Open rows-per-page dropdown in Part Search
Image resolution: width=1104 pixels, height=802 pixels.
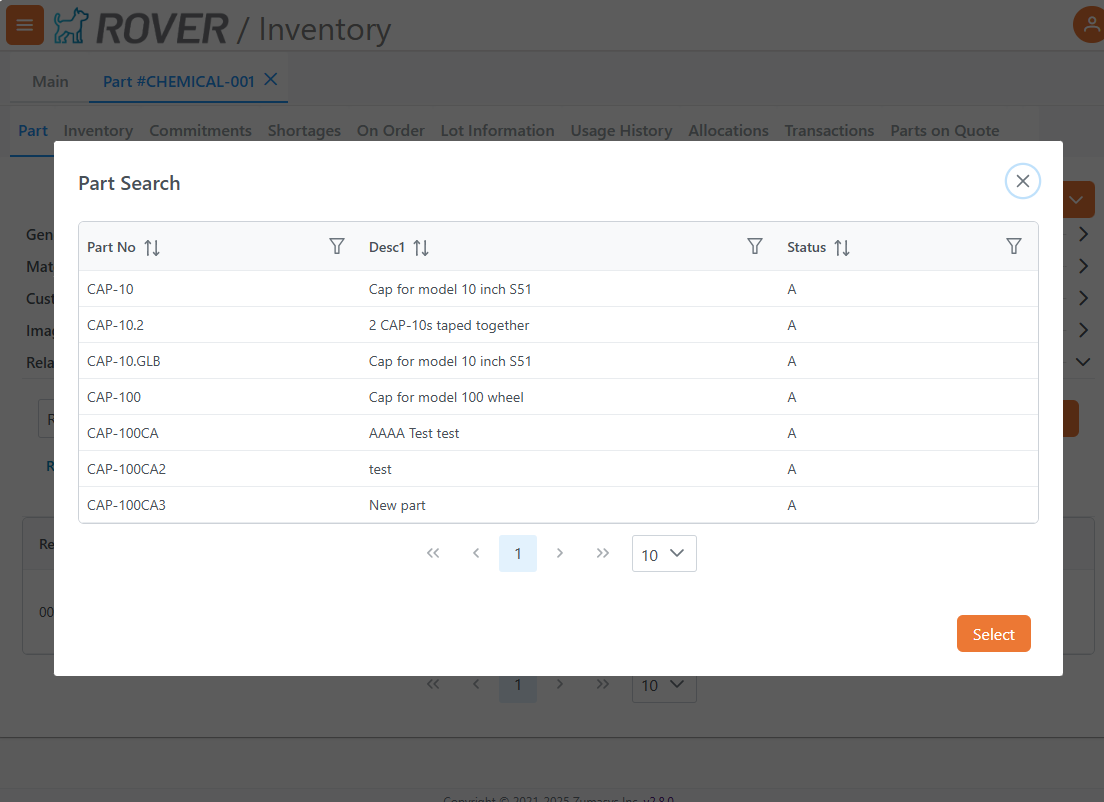(664, 554)
